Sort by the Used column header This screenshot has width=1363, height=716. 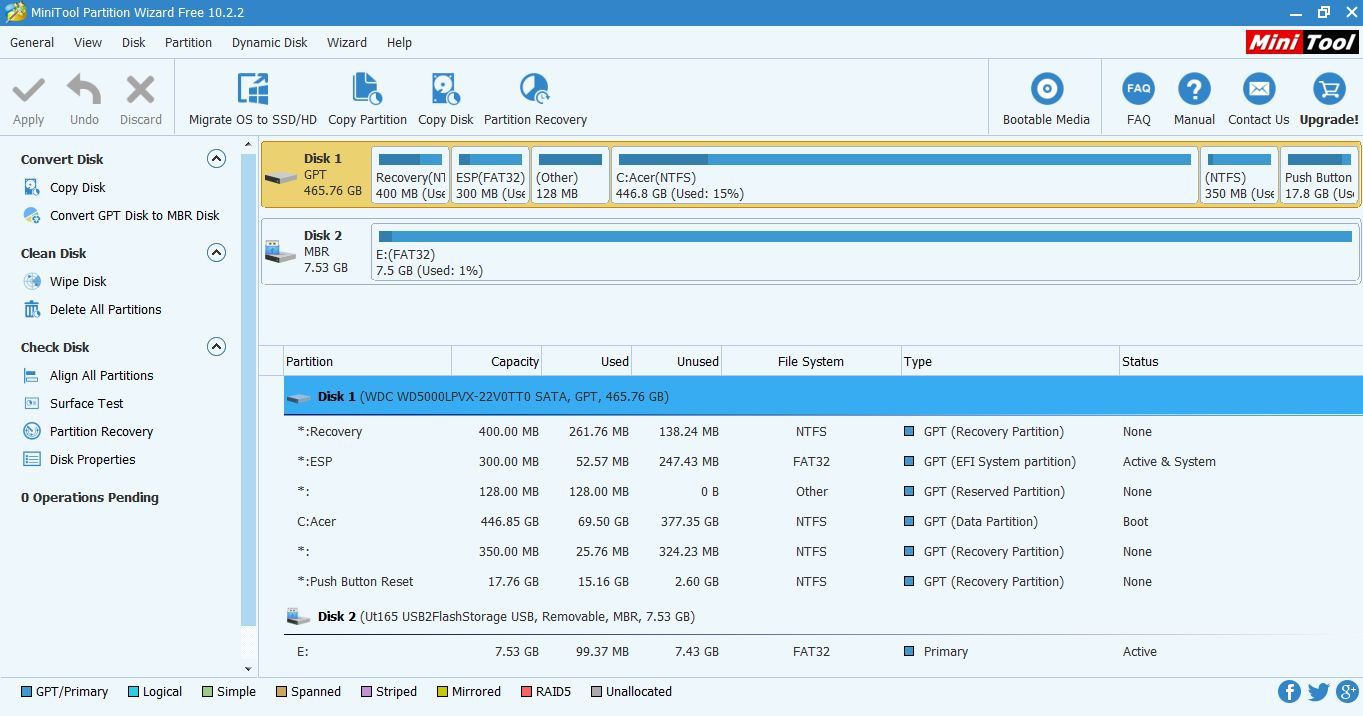tap(586, 361)
